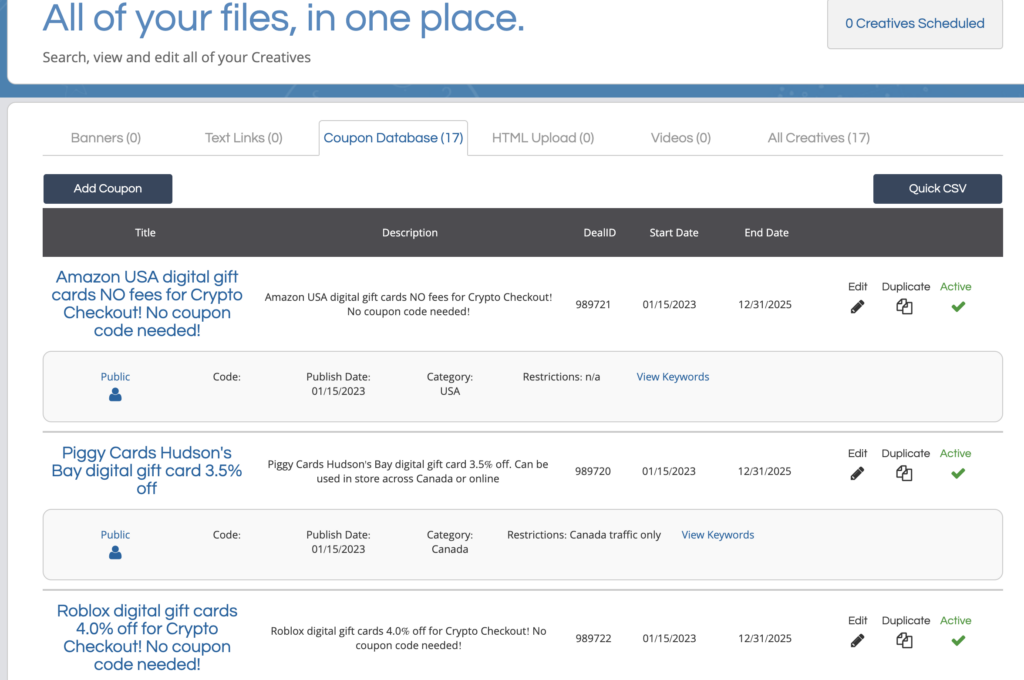Image resolution: width=1024 pixels, height=680 pixels.
Task: Click the Duplicate icon for Amazon USA coupon
Action: tap(904, 306)
